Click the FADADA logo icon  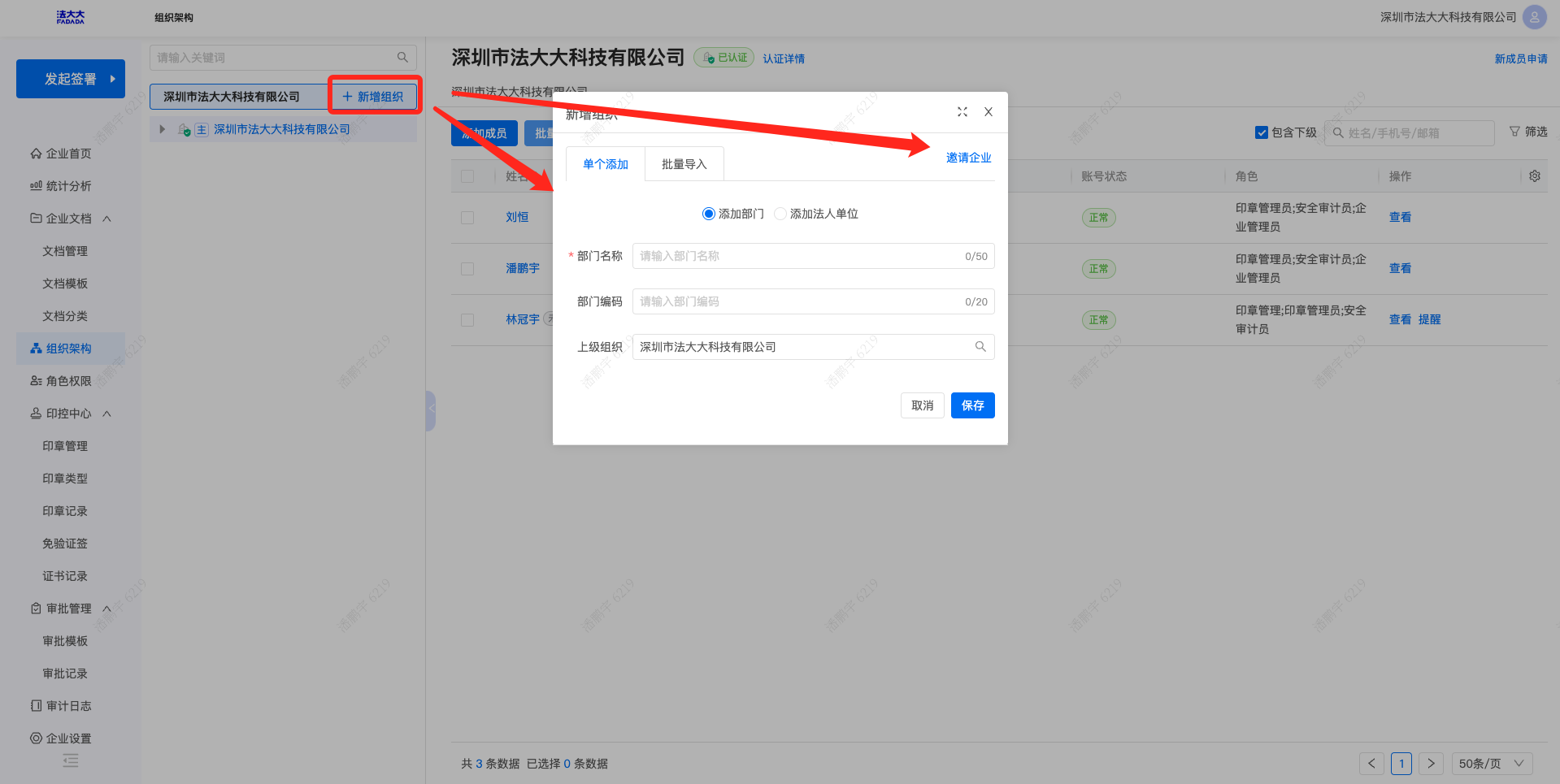pyautogui.click(x=71, y=17)
